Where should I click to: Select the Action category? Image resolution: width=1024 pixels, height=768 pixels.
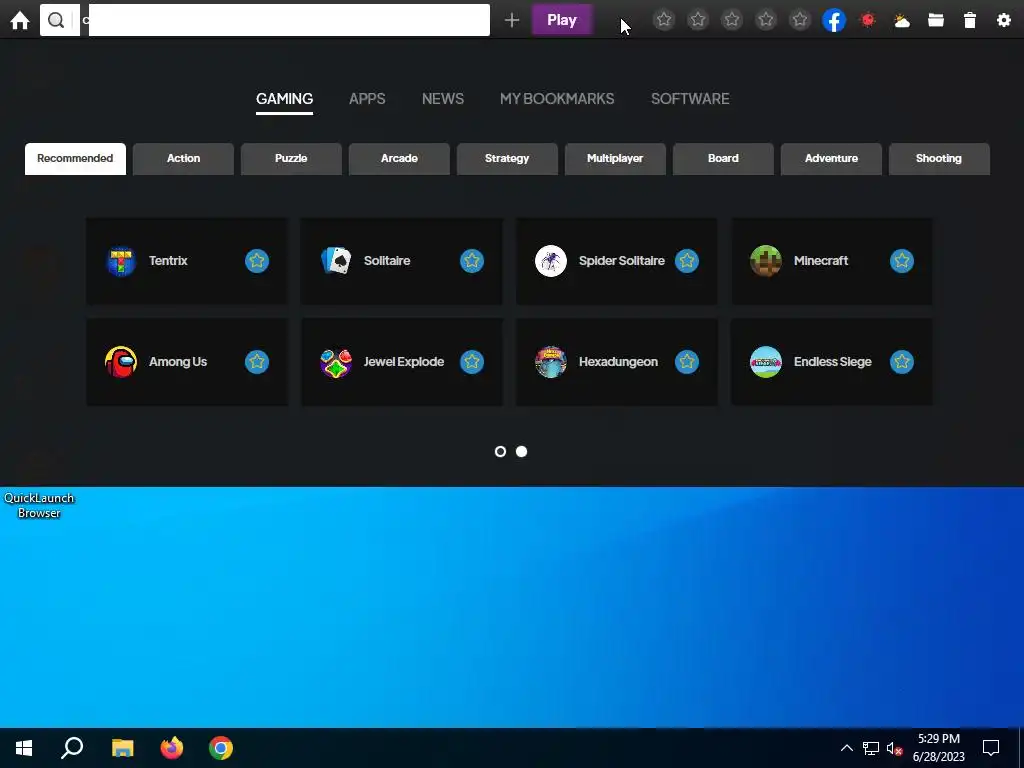click(x=184, y=159)
